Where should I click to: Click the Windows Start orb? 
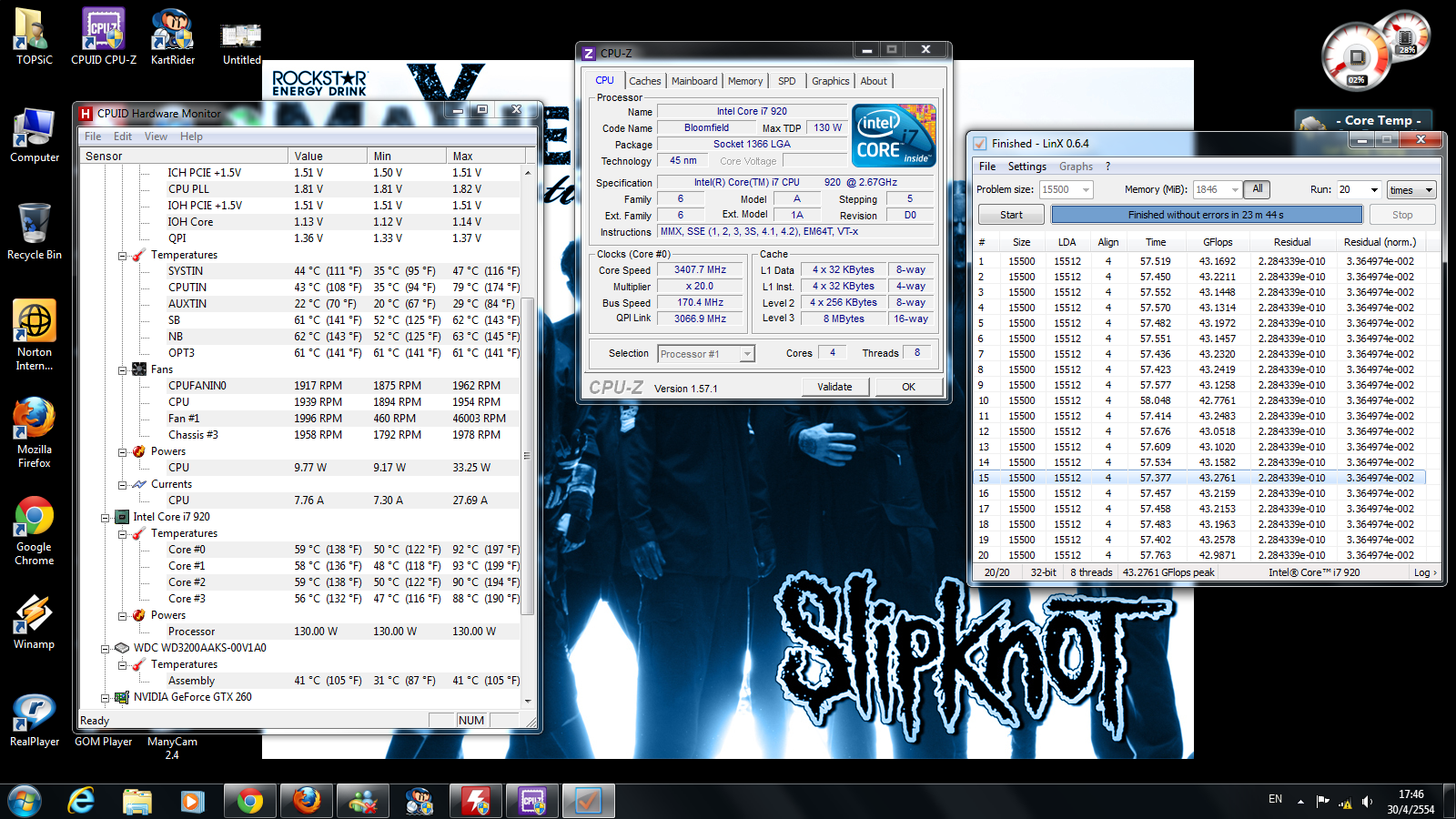pos(25,801)
